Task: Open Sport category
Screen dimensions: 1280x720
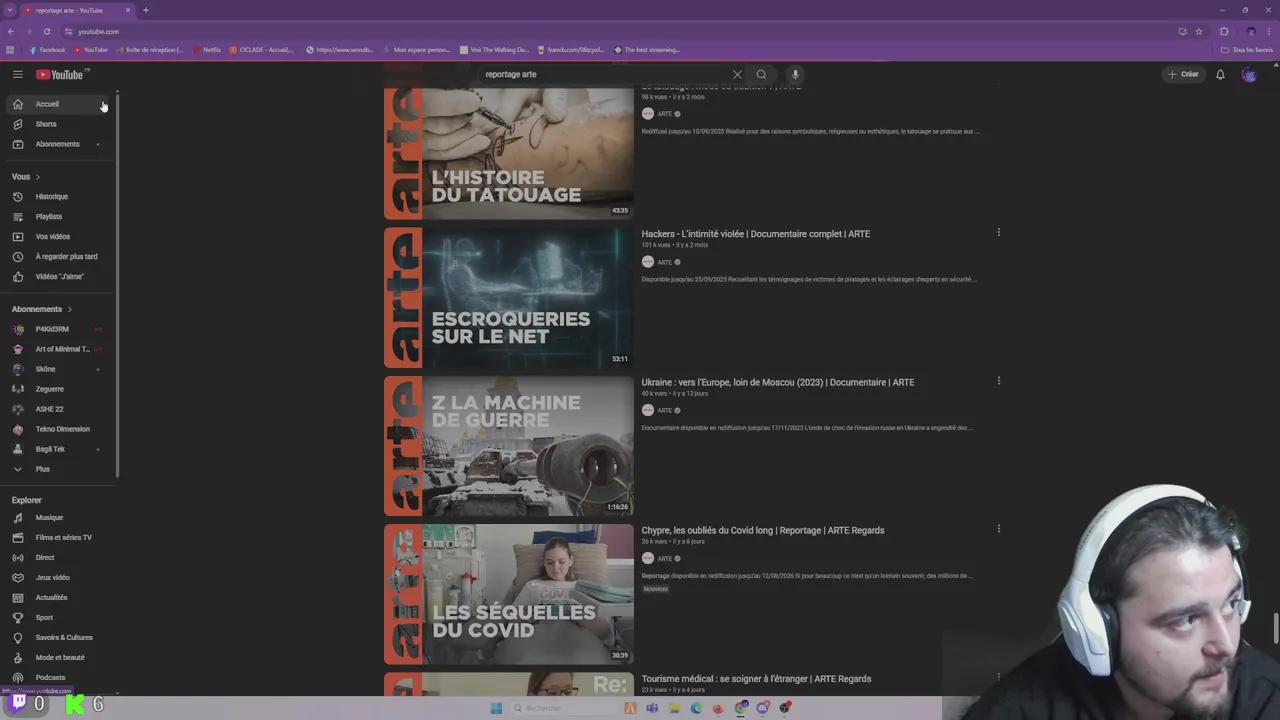Action: (x=59, y=618)
